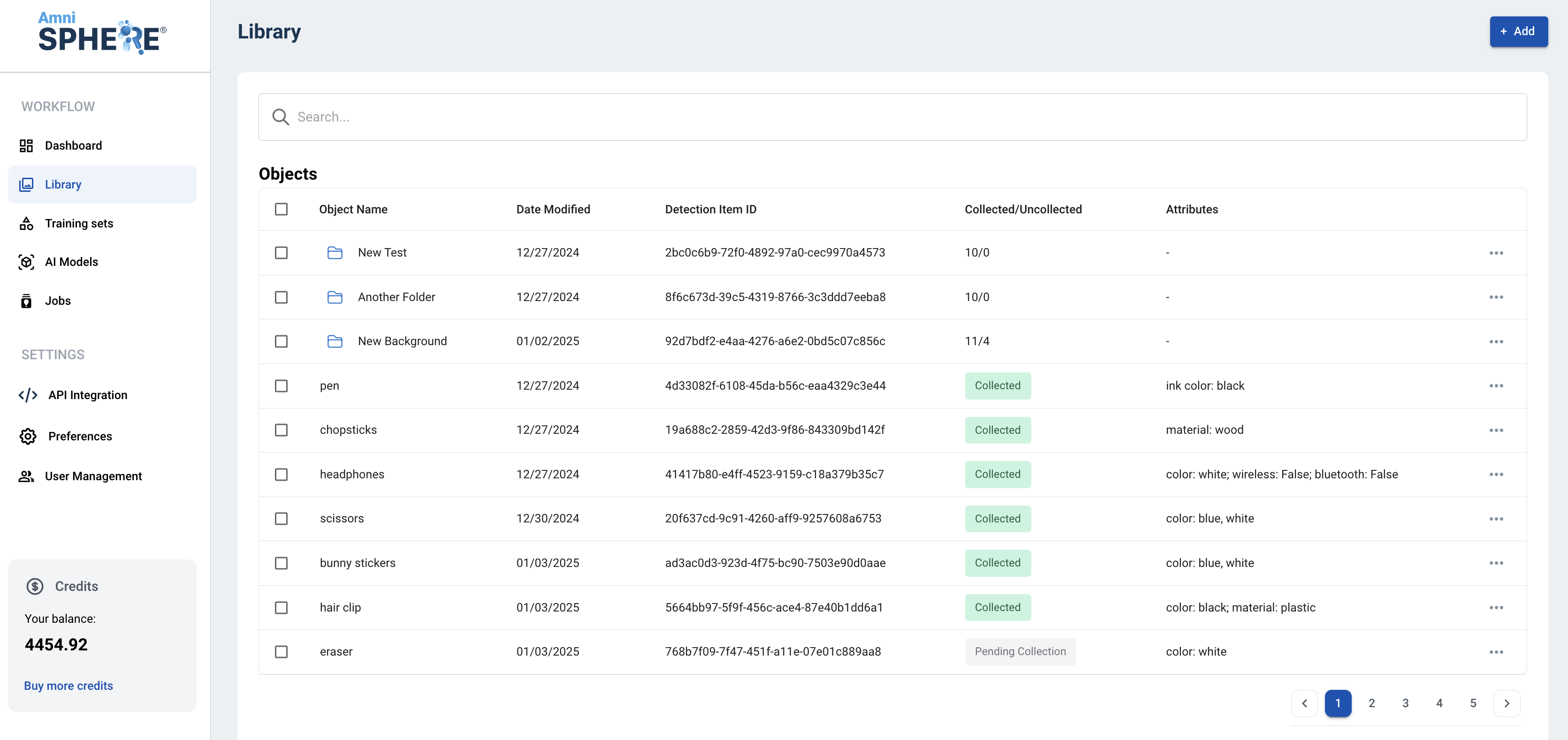Follow the Buy more credits link
The width and height of the screenshot is (1568, 740).
coord(69,686)
